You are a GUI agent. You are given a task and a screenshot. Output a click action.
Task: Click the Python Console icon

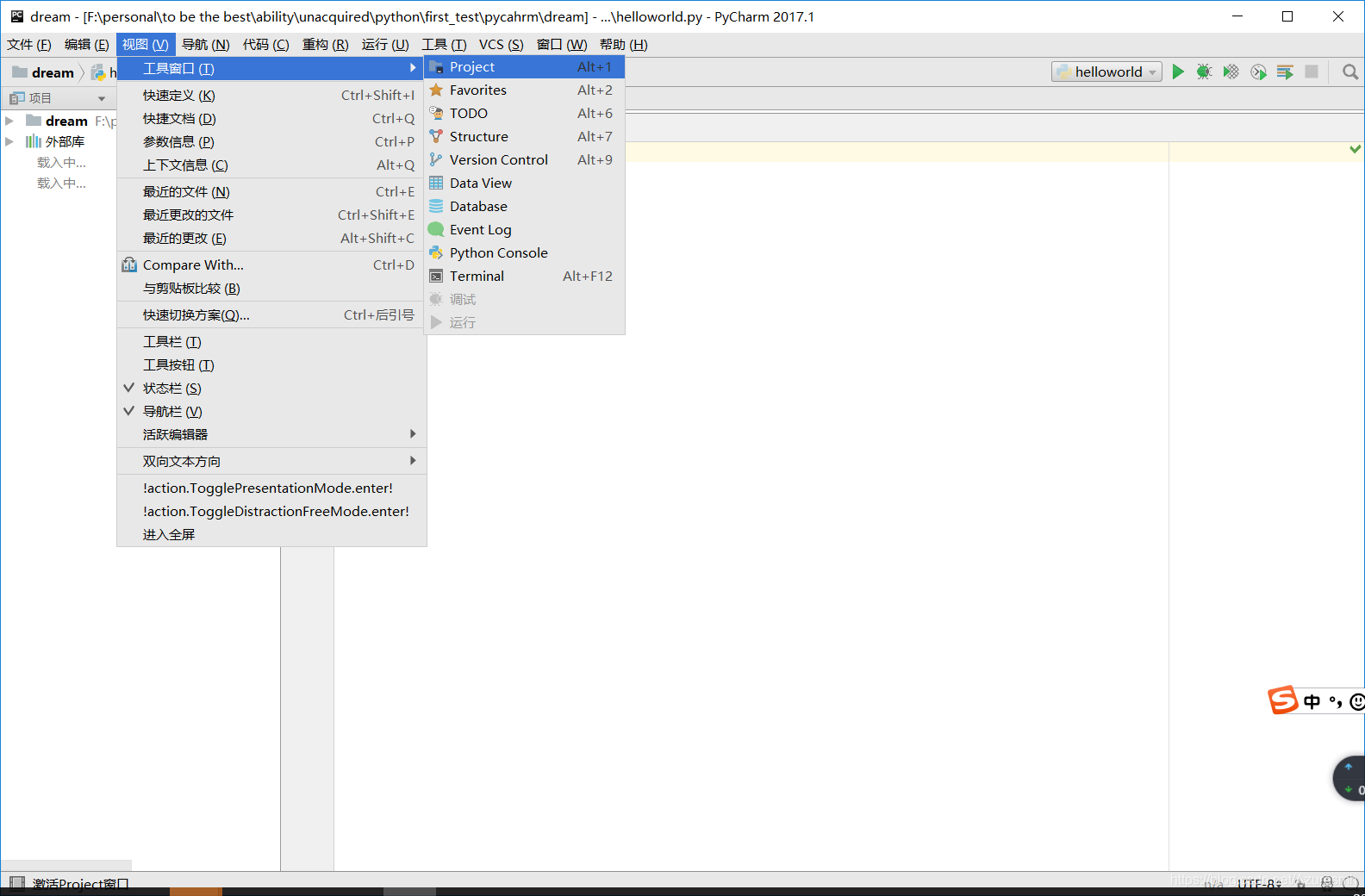(x=436, y=252)
